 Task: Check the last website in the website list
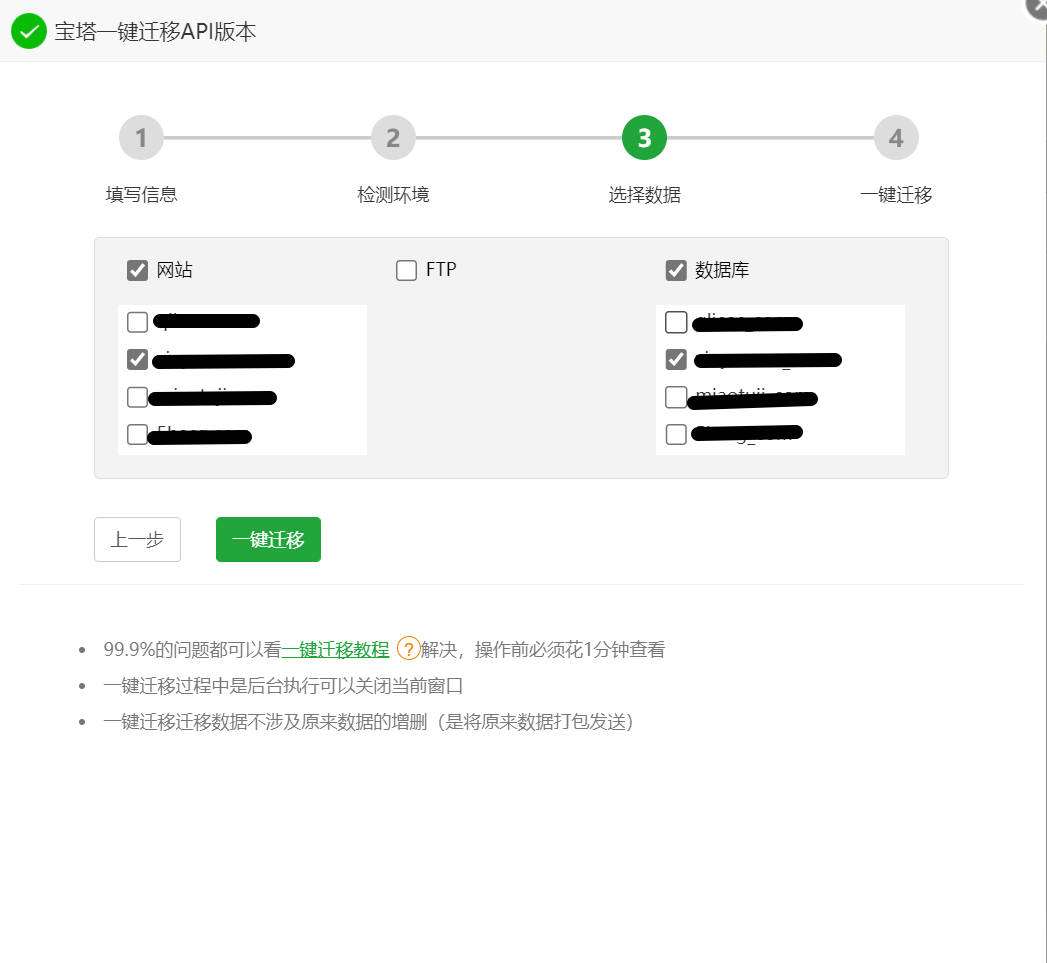pos(137,434)
